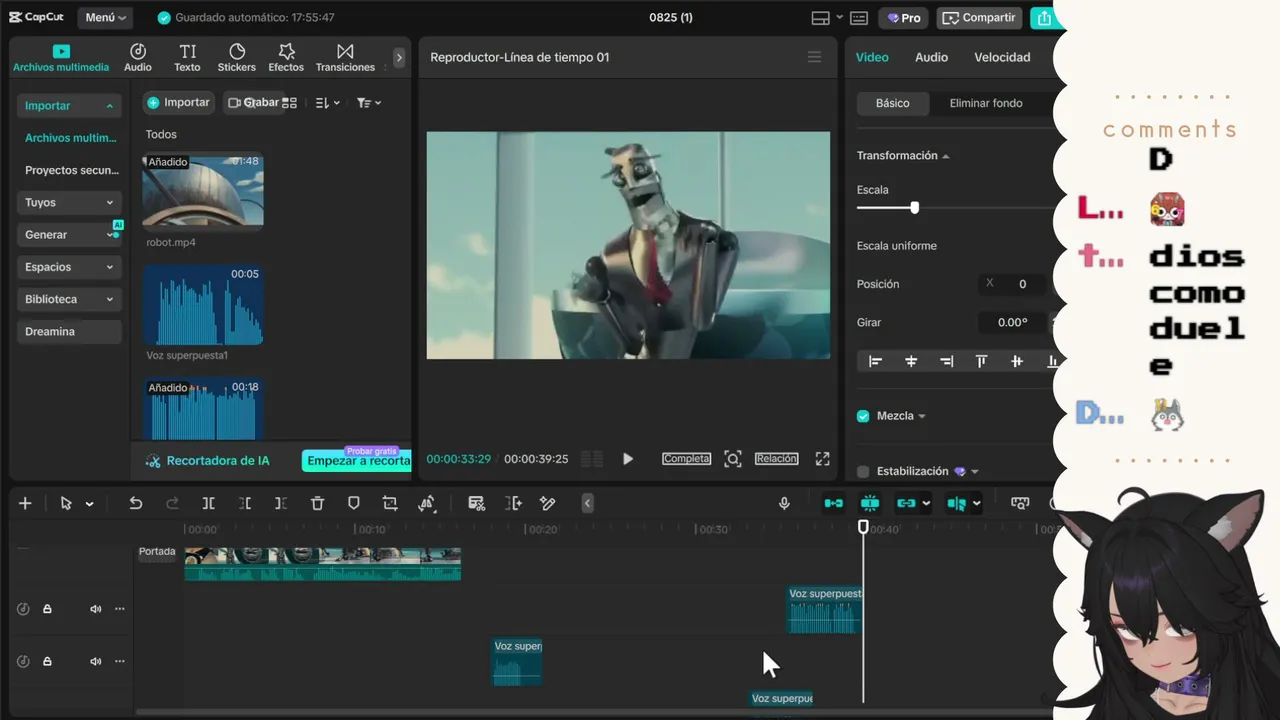Undo the last timeline action
This screenshot has height=720, width=1280.
click(136, 503)
